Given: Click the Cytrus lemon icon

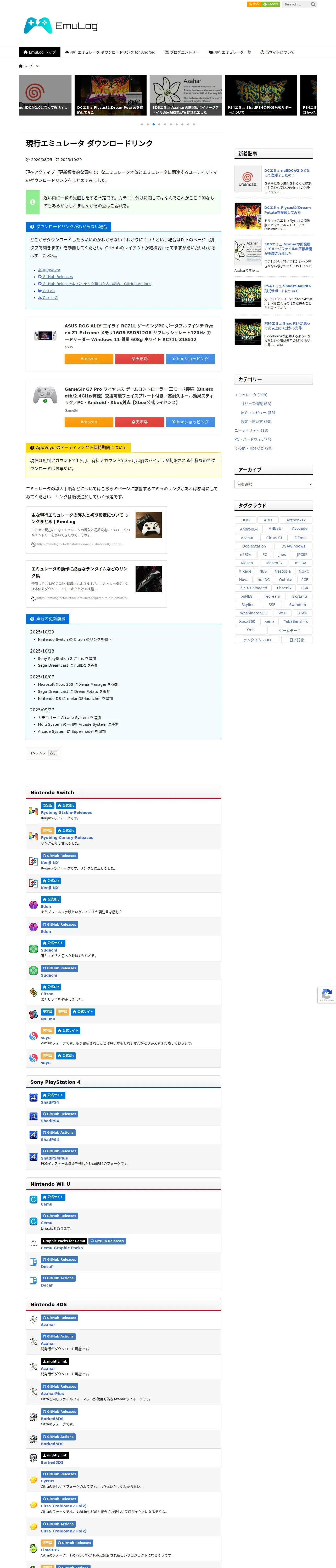Looking at the screenshot, I should (33, 1480).
